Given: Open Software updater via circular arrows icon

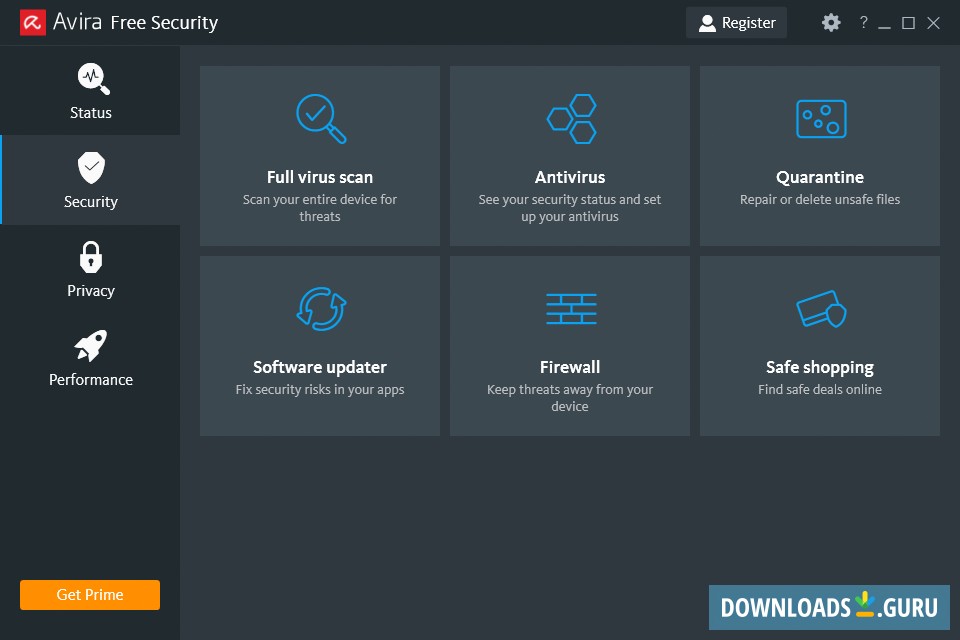Looking at the screenshot, I should pyautogui.click(x=320, y=308).
